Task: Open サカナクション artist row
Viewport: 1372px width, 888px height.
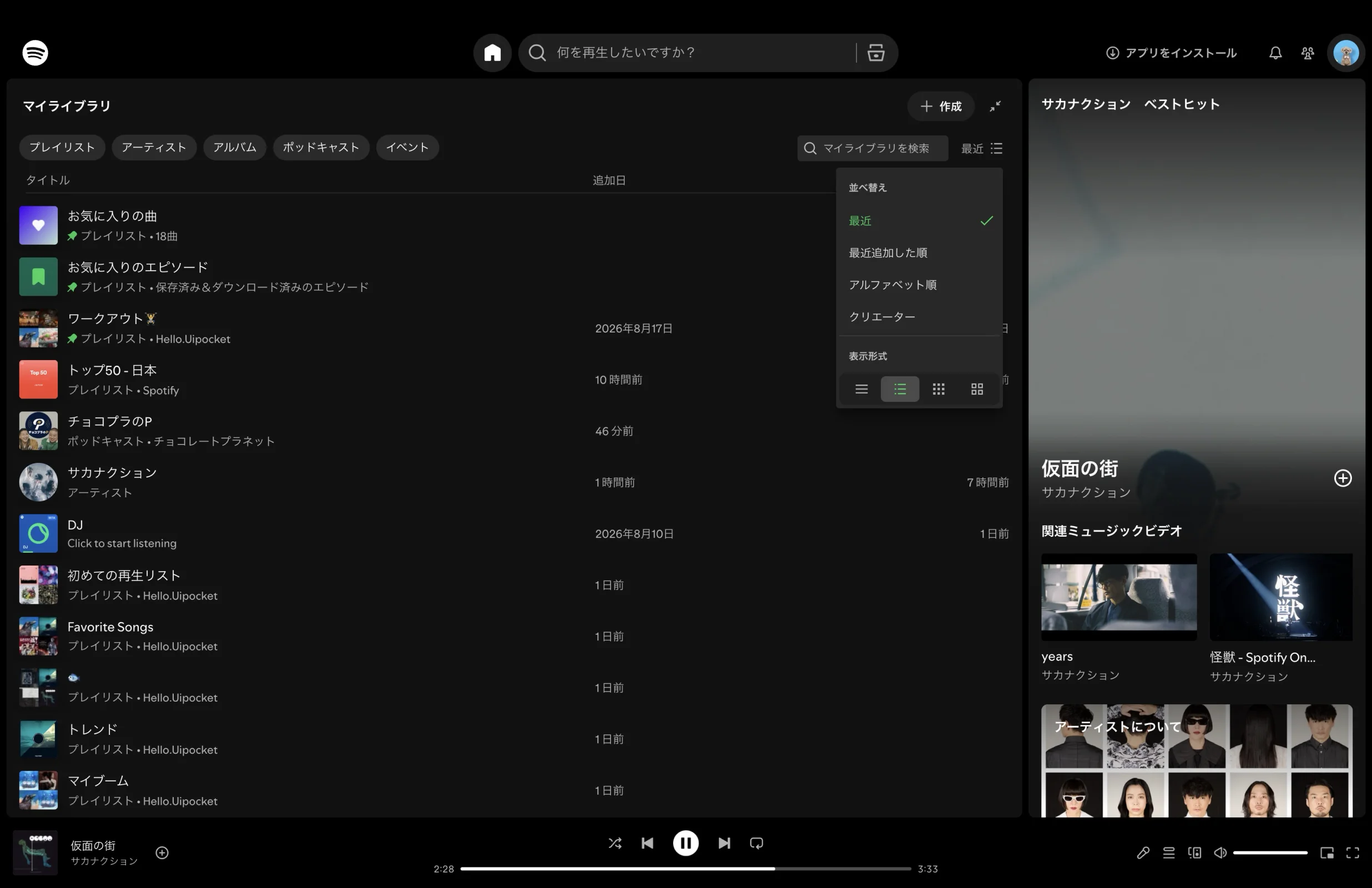Action: [x=514, y=482]
